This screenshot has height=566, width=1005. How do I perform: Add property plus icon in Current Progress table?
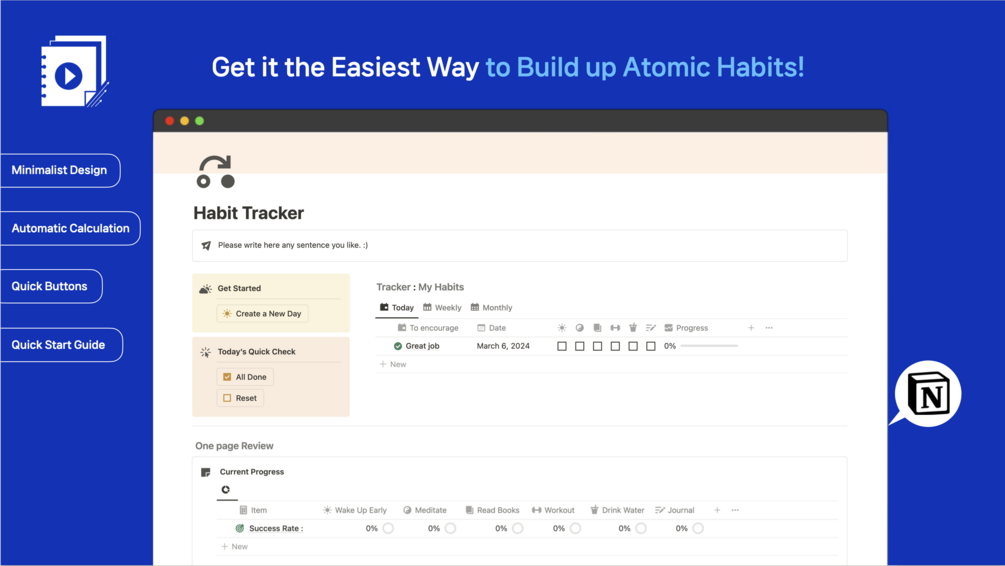(717, 510)
